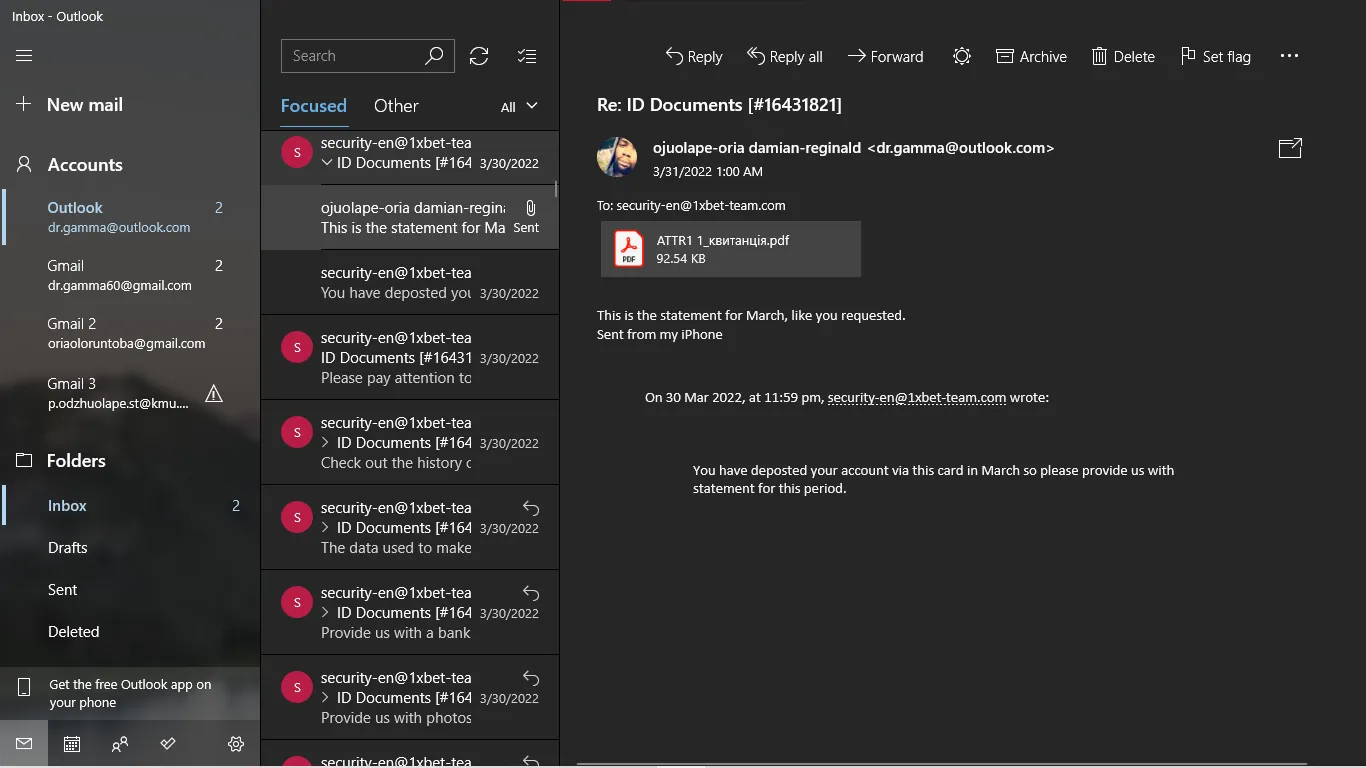The image size is (1366, 768).
Task: Select the Focused tab
Action: (x=313, y=106)
